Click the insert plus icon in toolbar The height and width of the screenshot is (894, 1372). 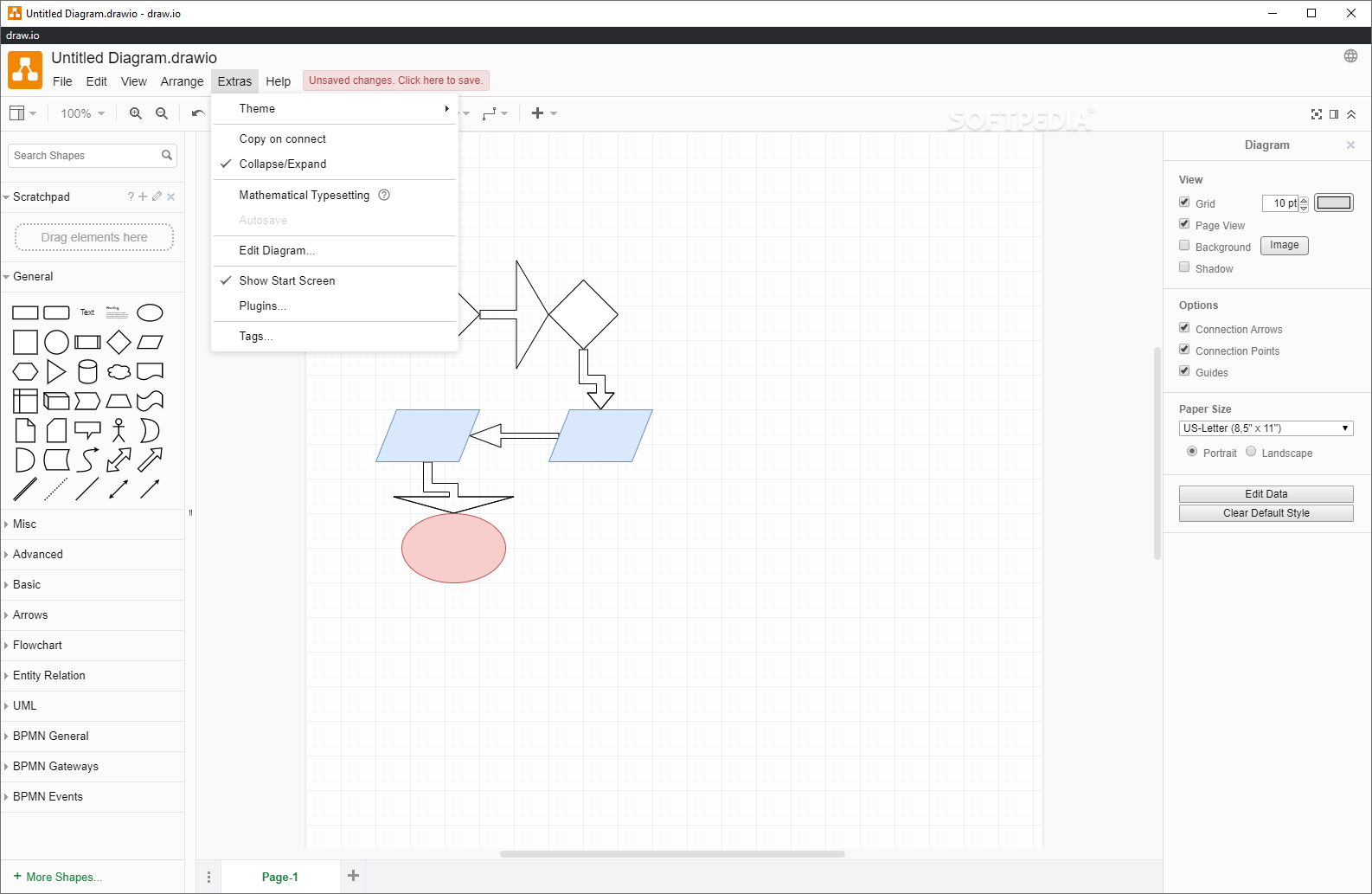[537, 113]
